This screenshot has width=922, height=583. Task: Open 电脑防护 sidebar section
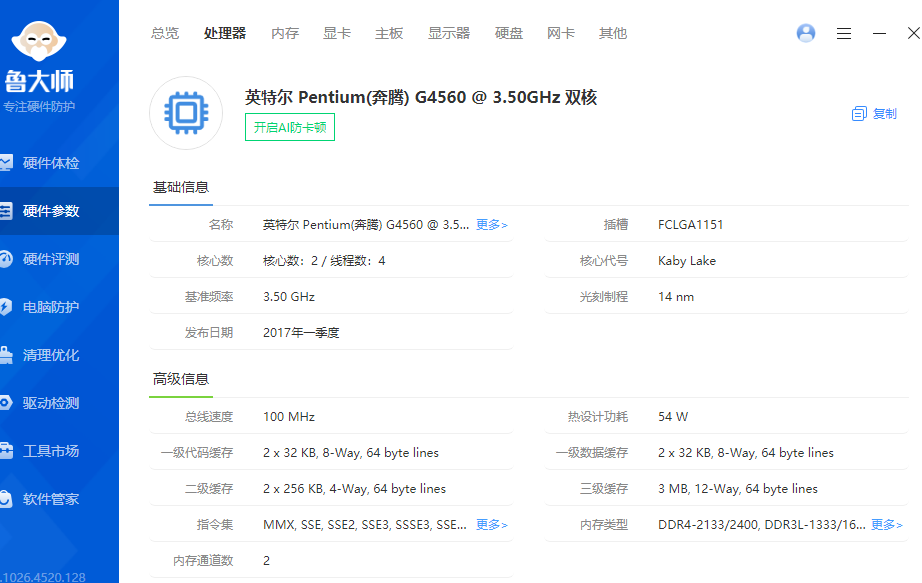click(50, 307)
